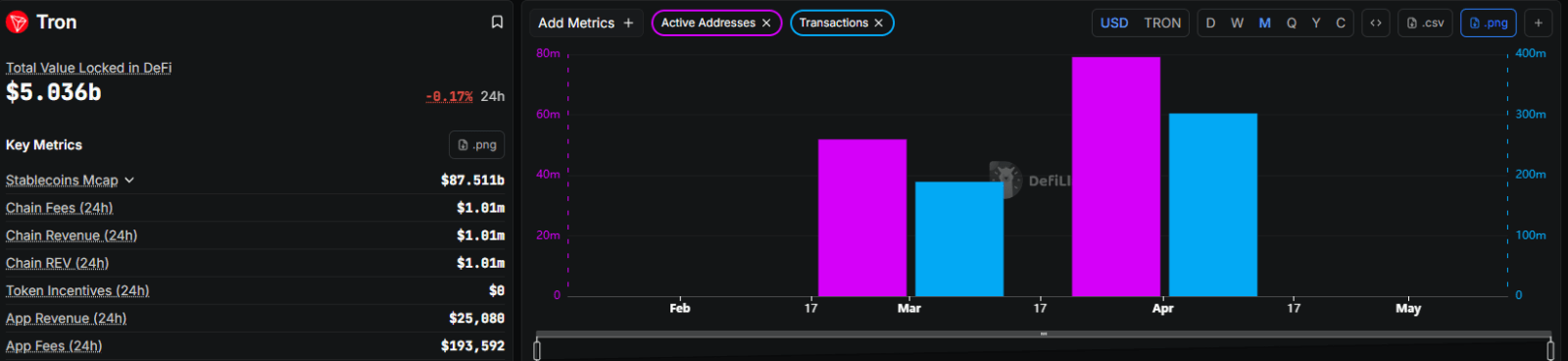Click the Key Metrics heading
This screenshot has width=1568, height=361.
[44, 145]
